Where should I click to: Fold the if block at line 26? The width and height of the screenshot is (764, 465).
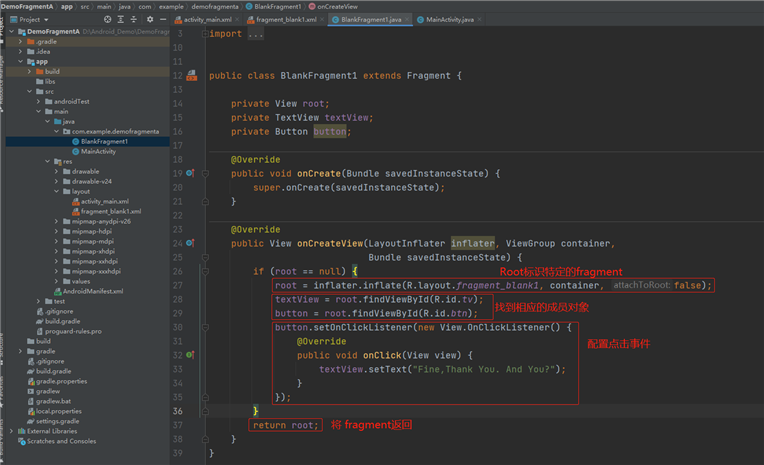[x=205, y=271]
